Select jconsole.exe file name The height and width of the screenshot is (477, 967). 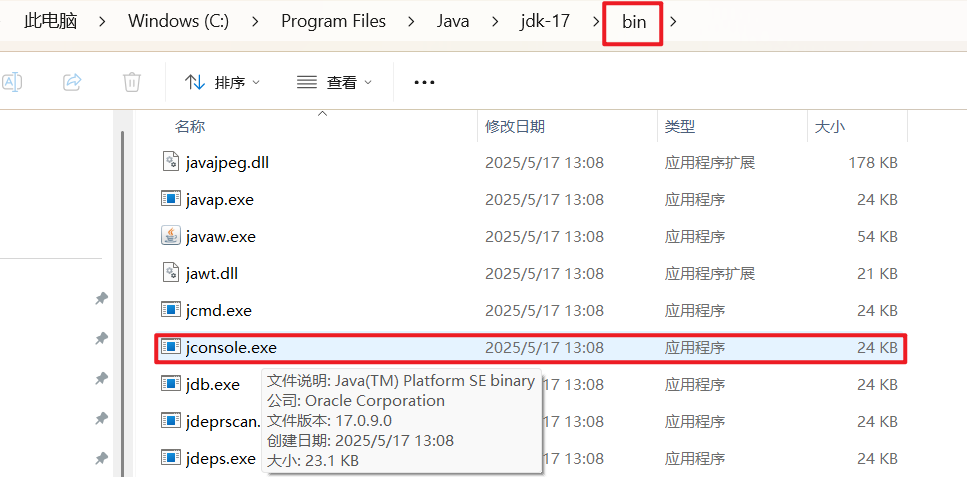tap(231, 348)
